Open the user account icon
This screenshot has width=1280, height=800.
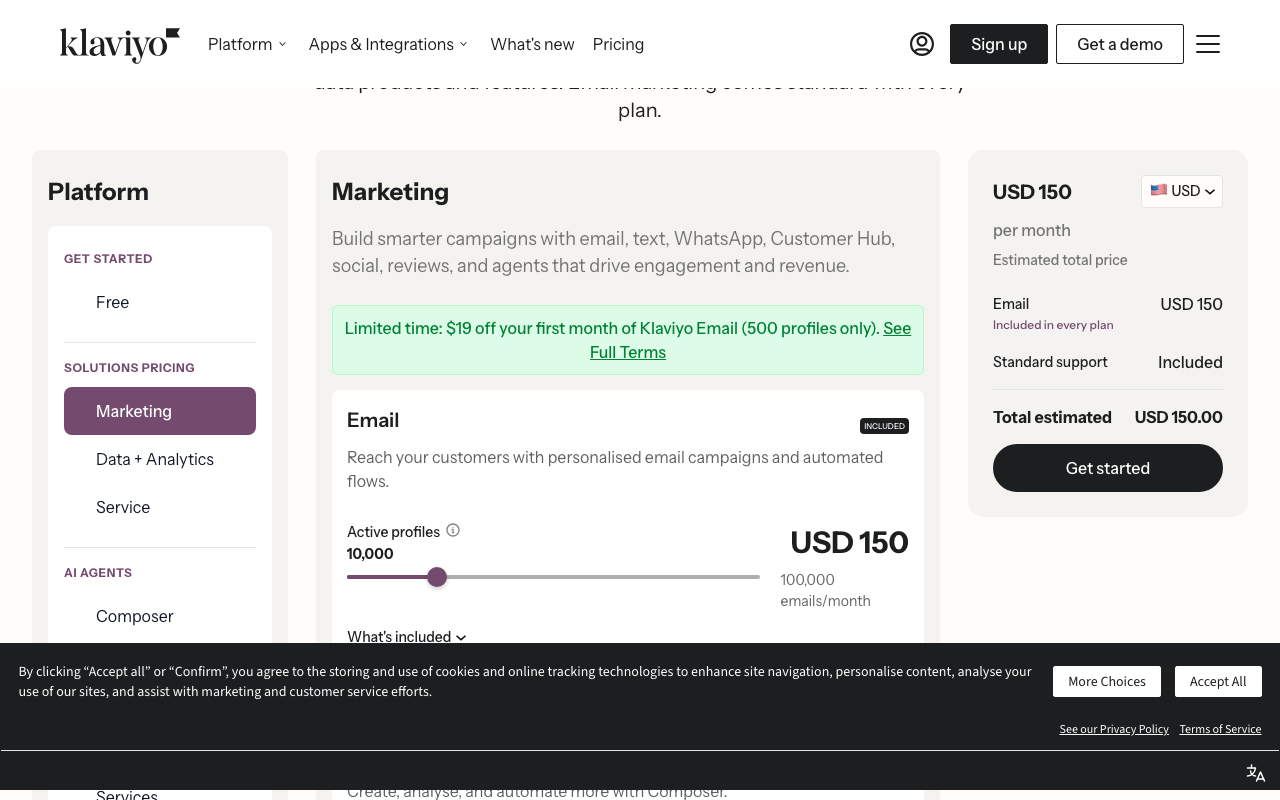click(x=922, y=44)
